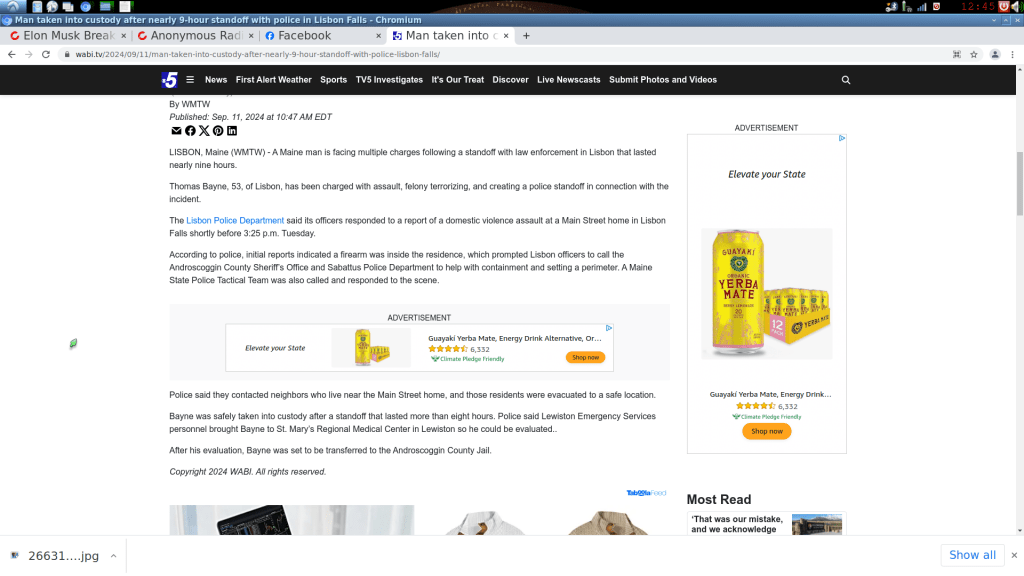Open First Alert Weather menu item
1024x576 pixels.
274,80
